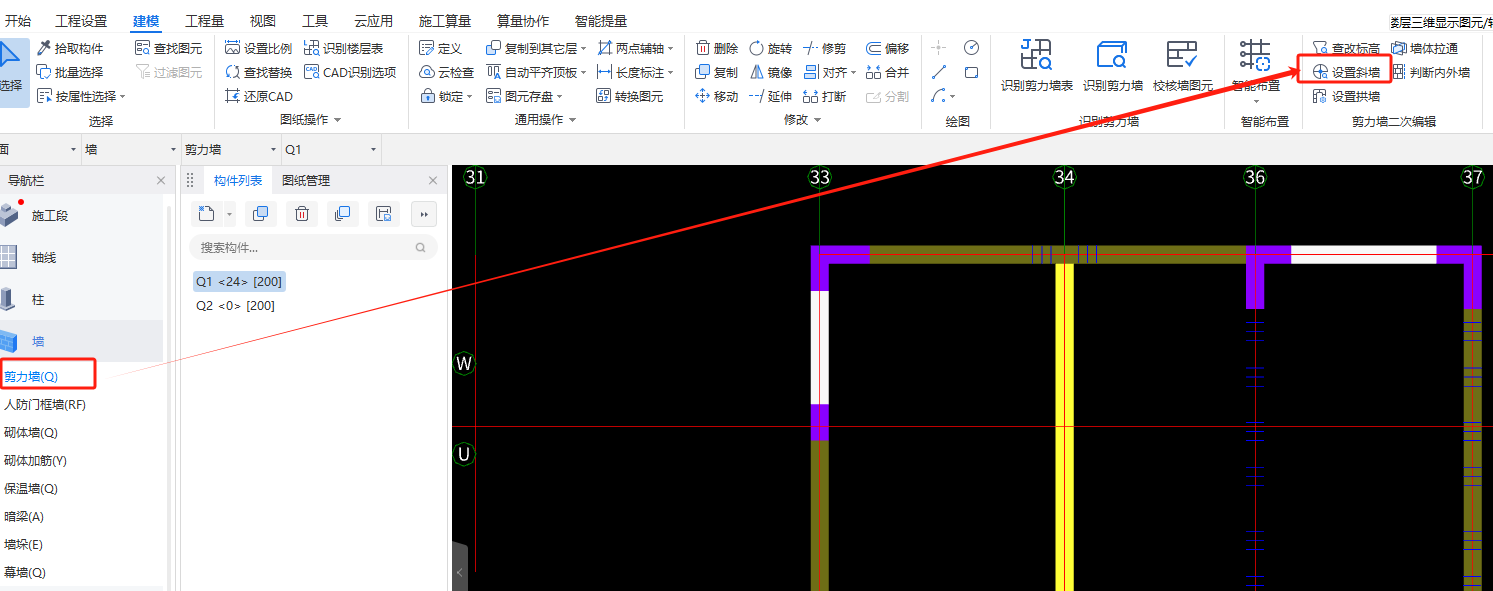Switch to the 视图 ribbon tab

tap(263, 21)
